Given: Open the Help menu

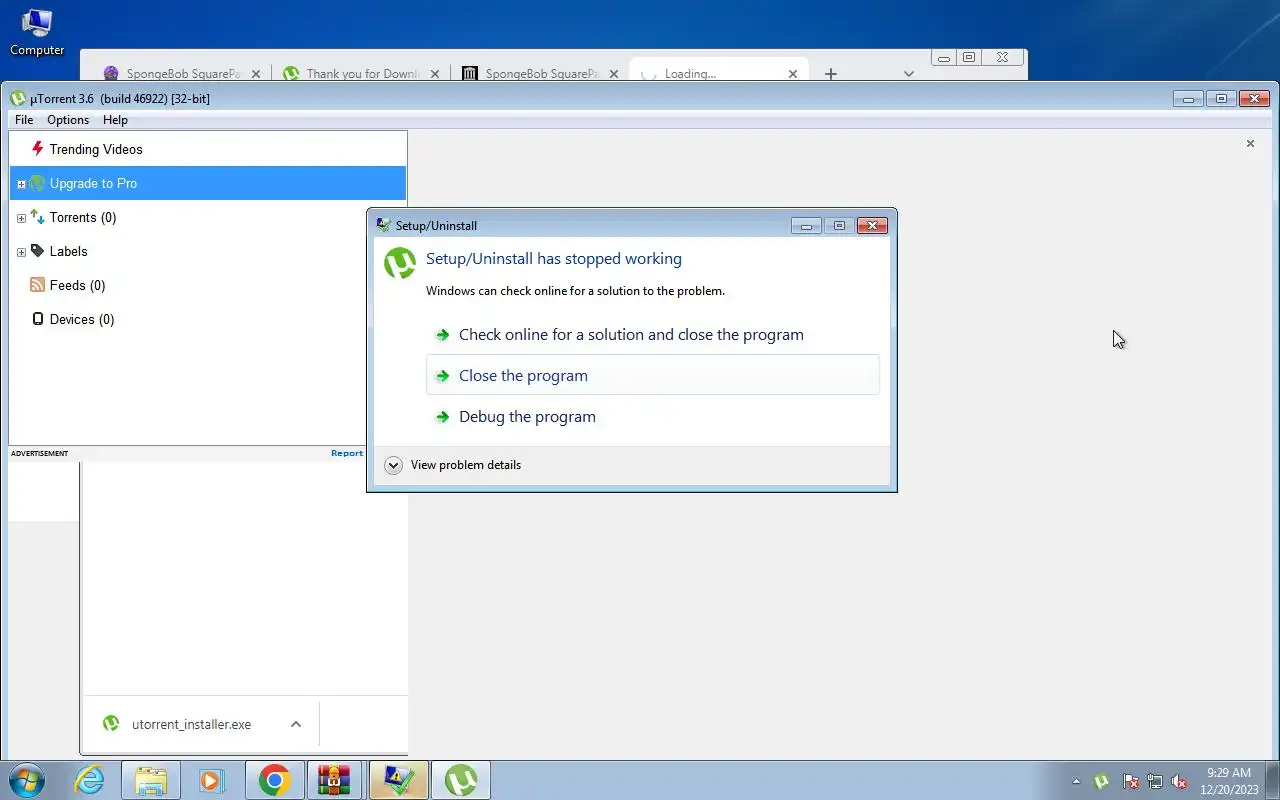Looking at the screenshot, I should 115,120.
